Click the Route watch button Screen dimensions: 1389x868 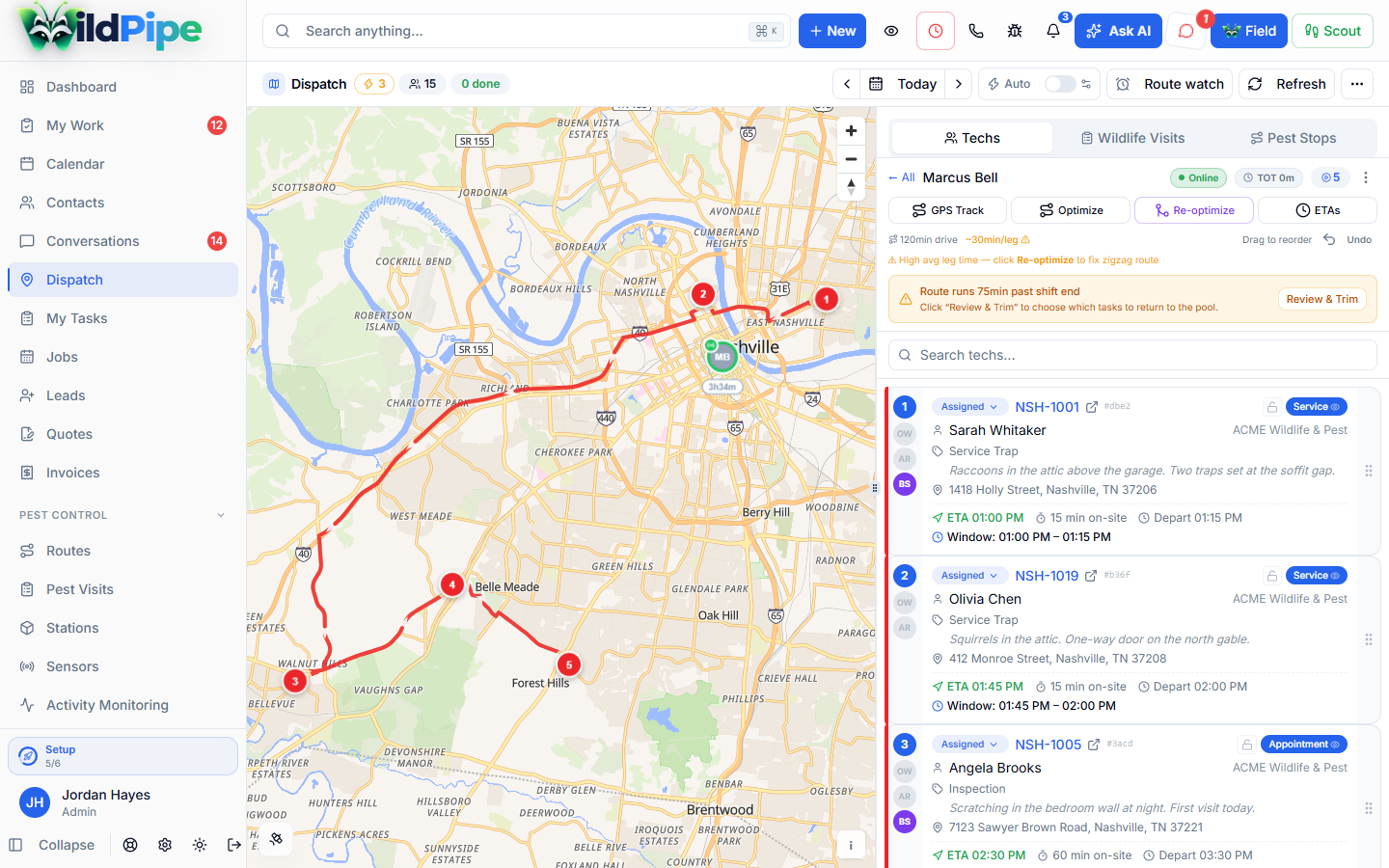coord(1170,84)
